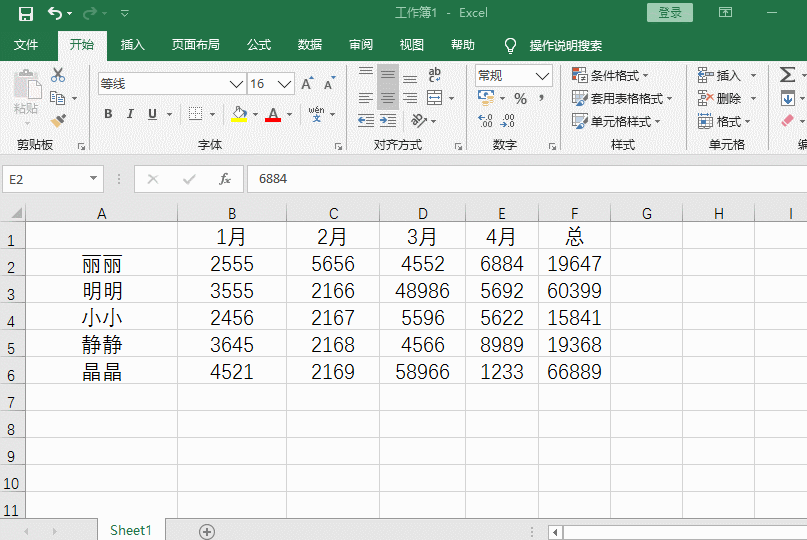Image resolution: width=807 pixels, height=540 pixels.
Task: Click the Cut scissors icon
Action: (x=58, y=75)
